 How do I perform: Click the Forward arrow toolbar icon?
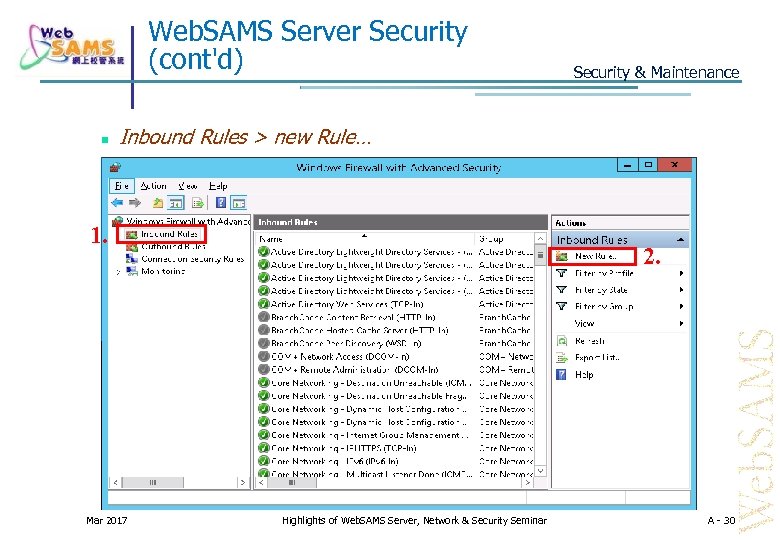[135, 202]
